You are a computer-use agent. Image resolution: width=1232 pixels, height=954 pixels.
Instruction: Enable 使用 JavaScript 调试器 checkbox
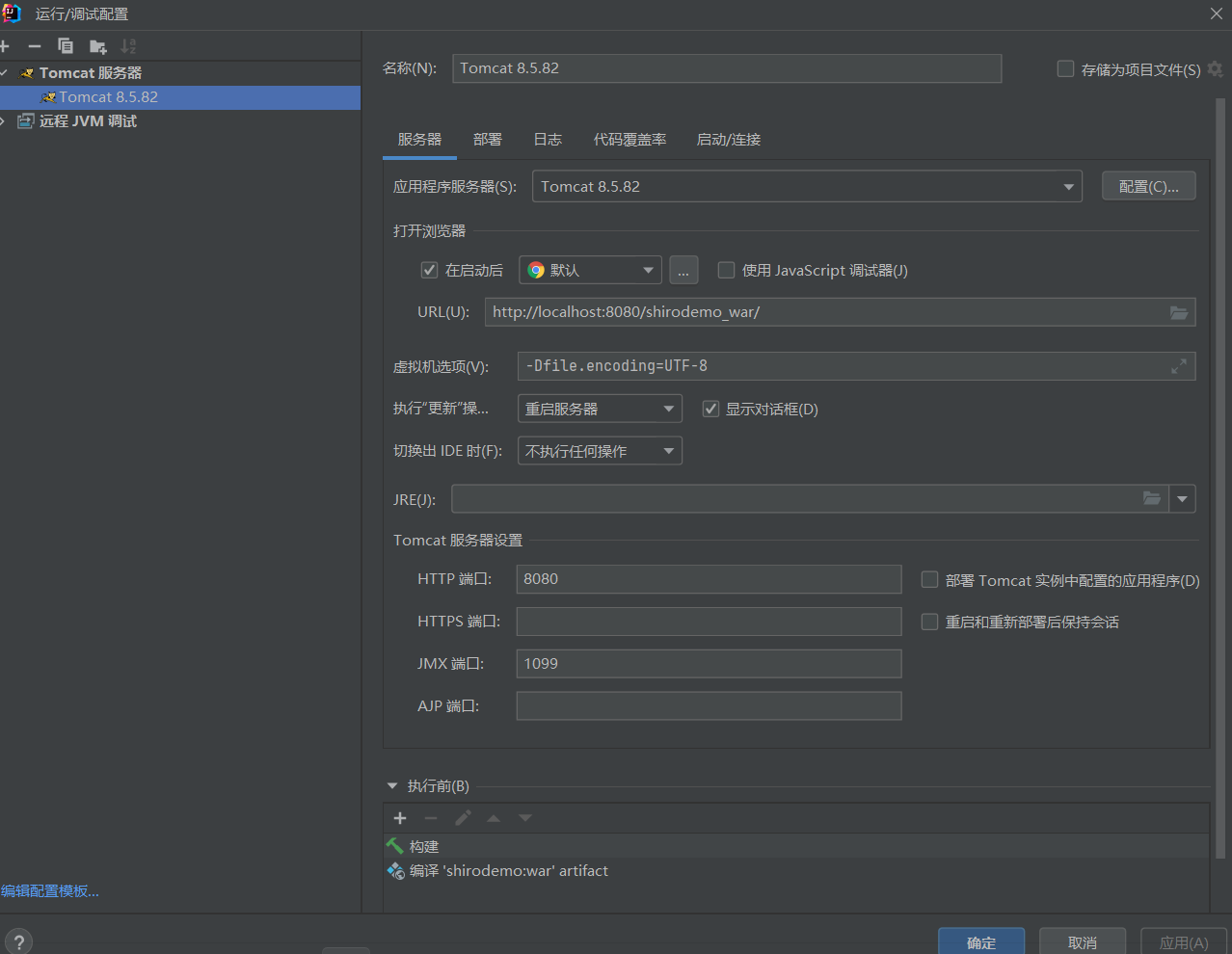point(727,271)
